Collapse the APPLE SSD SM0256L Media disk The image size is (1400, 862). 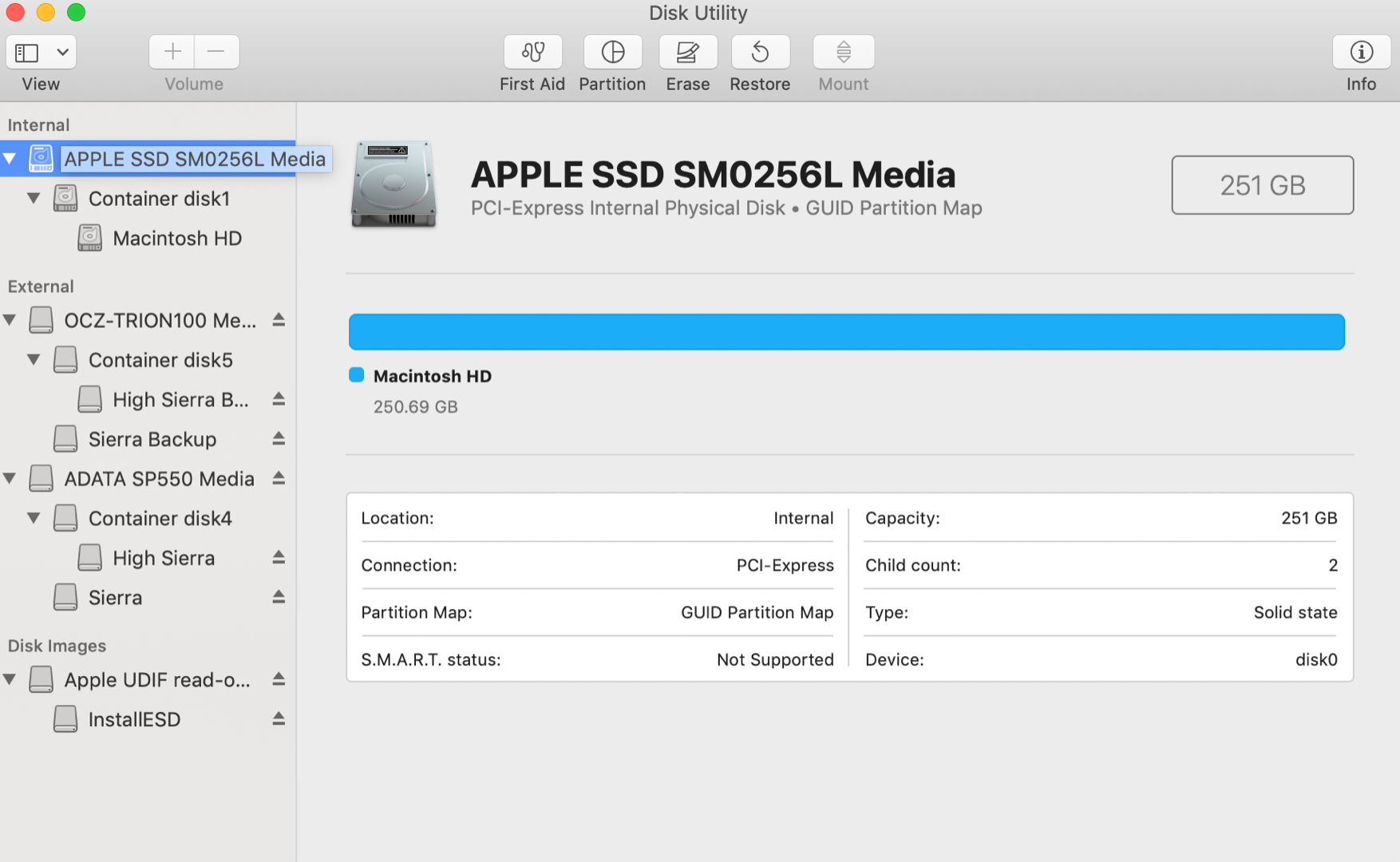pos(10,159)
